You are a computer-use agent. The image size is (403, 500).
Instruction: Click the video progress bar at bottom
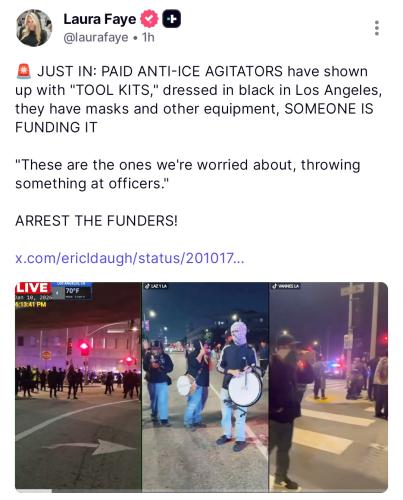pyautogui.click(x=202, y=491)
